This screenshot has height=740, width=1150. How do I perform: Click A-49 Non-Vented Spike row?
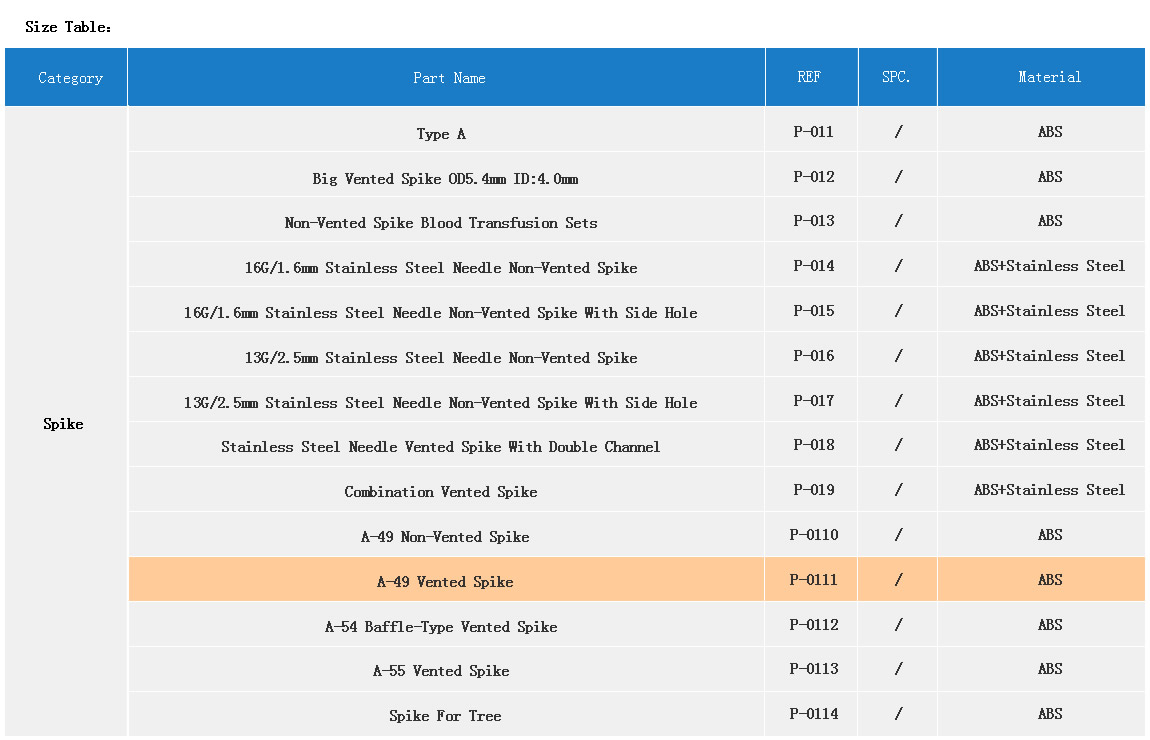click(x=445, y=537)
